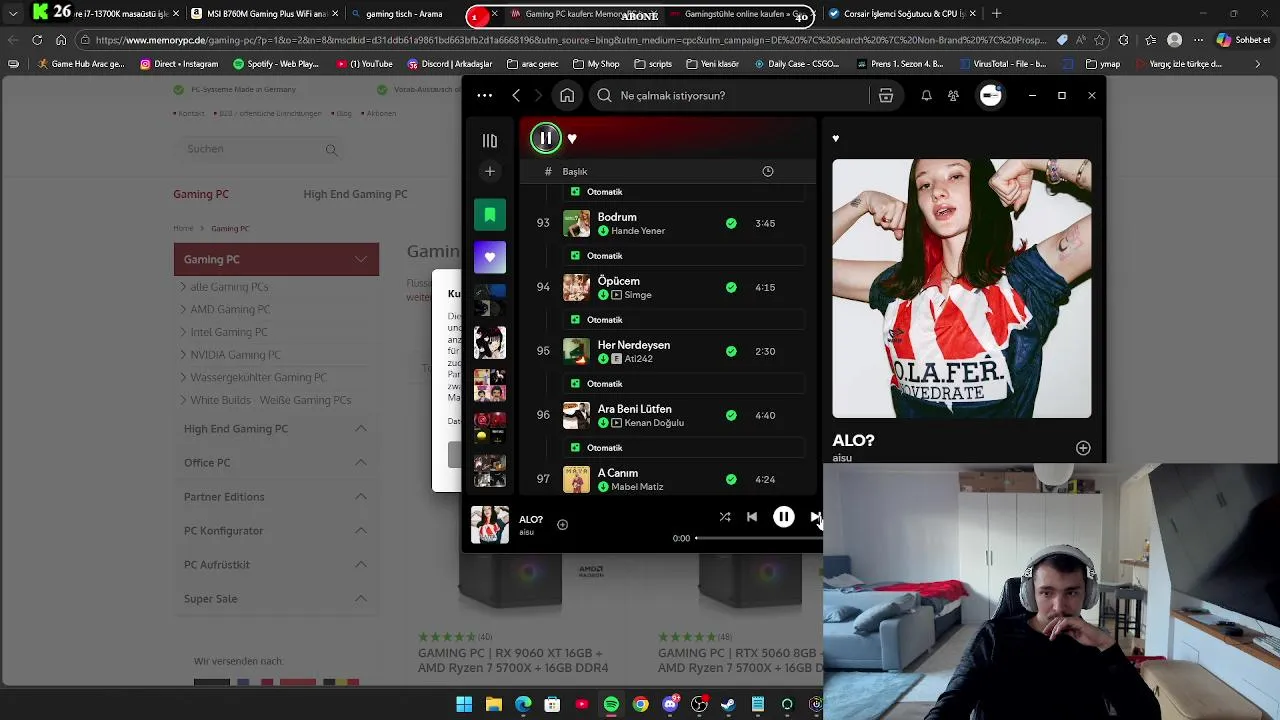Open File Explorer from taskbar

[x=494, y=704]
